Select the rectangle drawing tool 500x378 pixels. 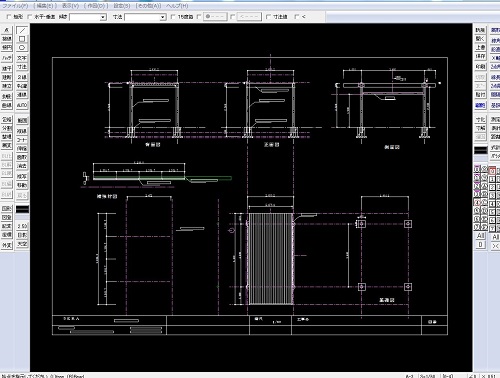click(22, 39)
